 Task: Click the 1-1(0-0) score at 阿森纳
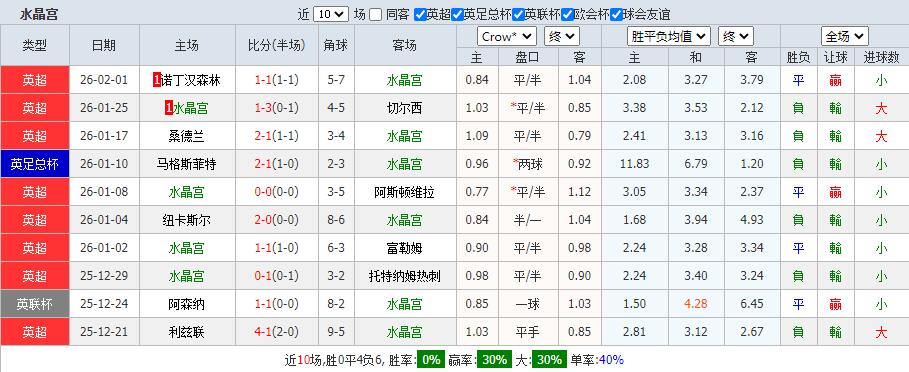(277, 304)
